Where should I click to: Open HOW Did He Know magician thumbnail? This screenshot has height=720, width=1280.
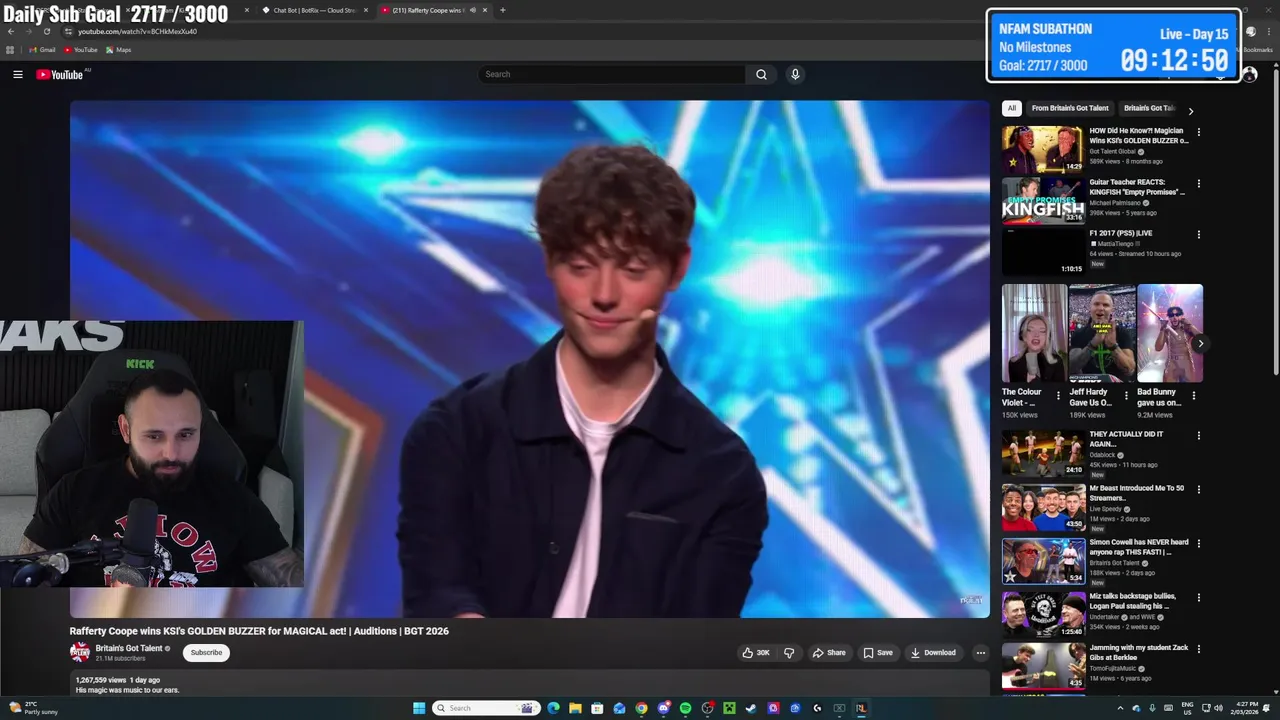point(1043,149)
